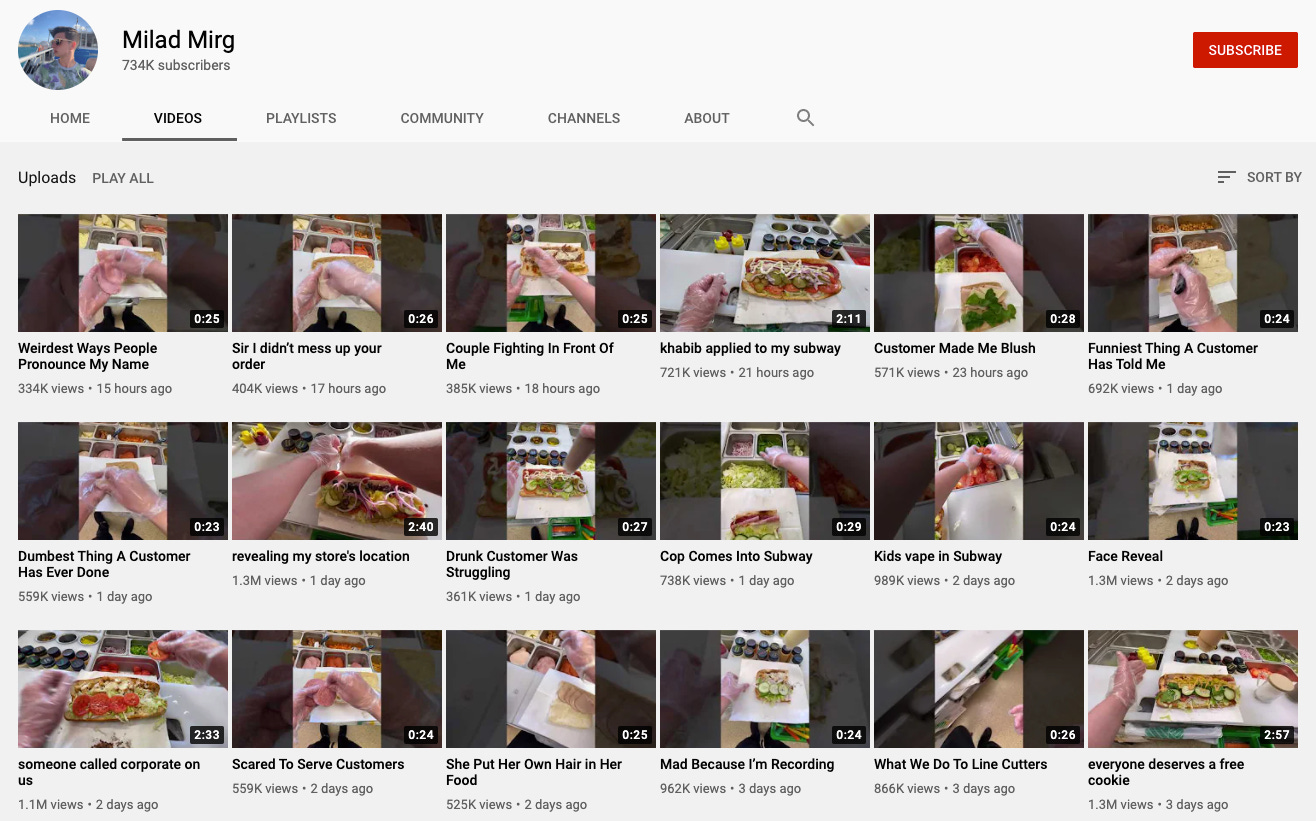This screenshot has width=1316, height=821.
Task: Click the Milad Mirg channel name
Action: 178,40
